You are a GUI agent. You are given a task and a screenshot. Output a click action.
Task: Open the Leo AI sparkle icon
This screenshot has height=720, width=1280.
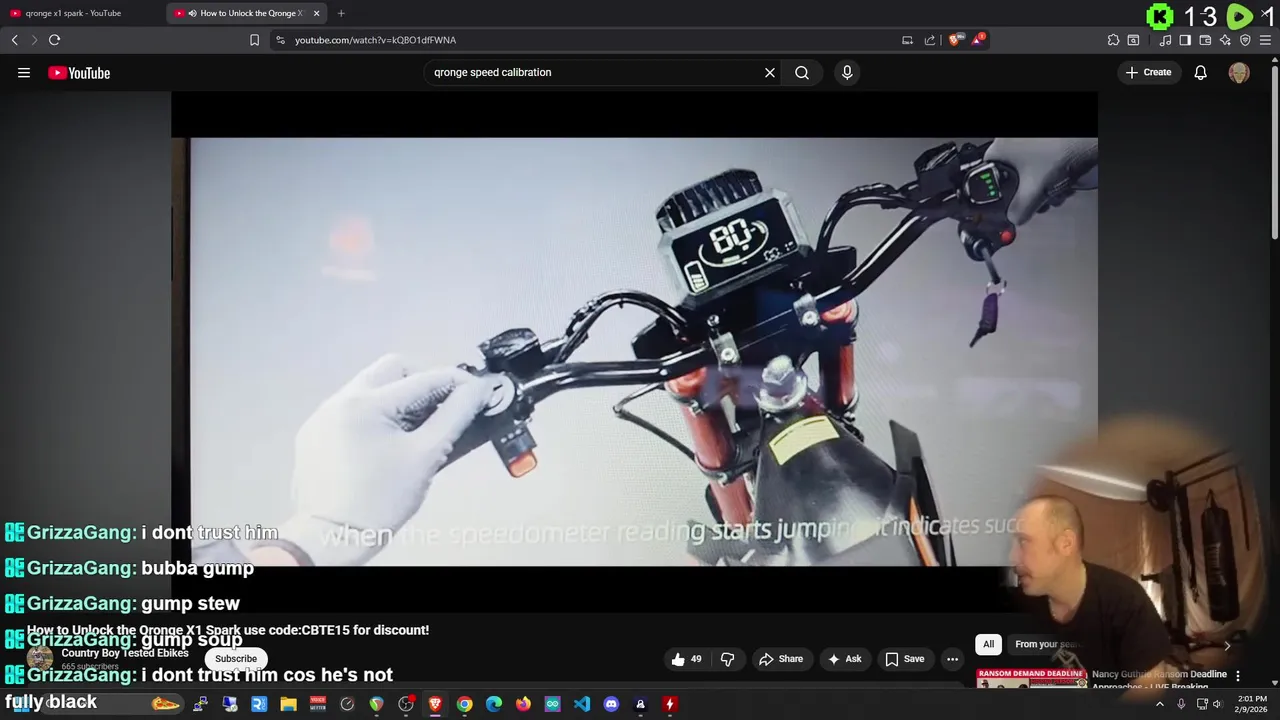tap(1225, 40)
